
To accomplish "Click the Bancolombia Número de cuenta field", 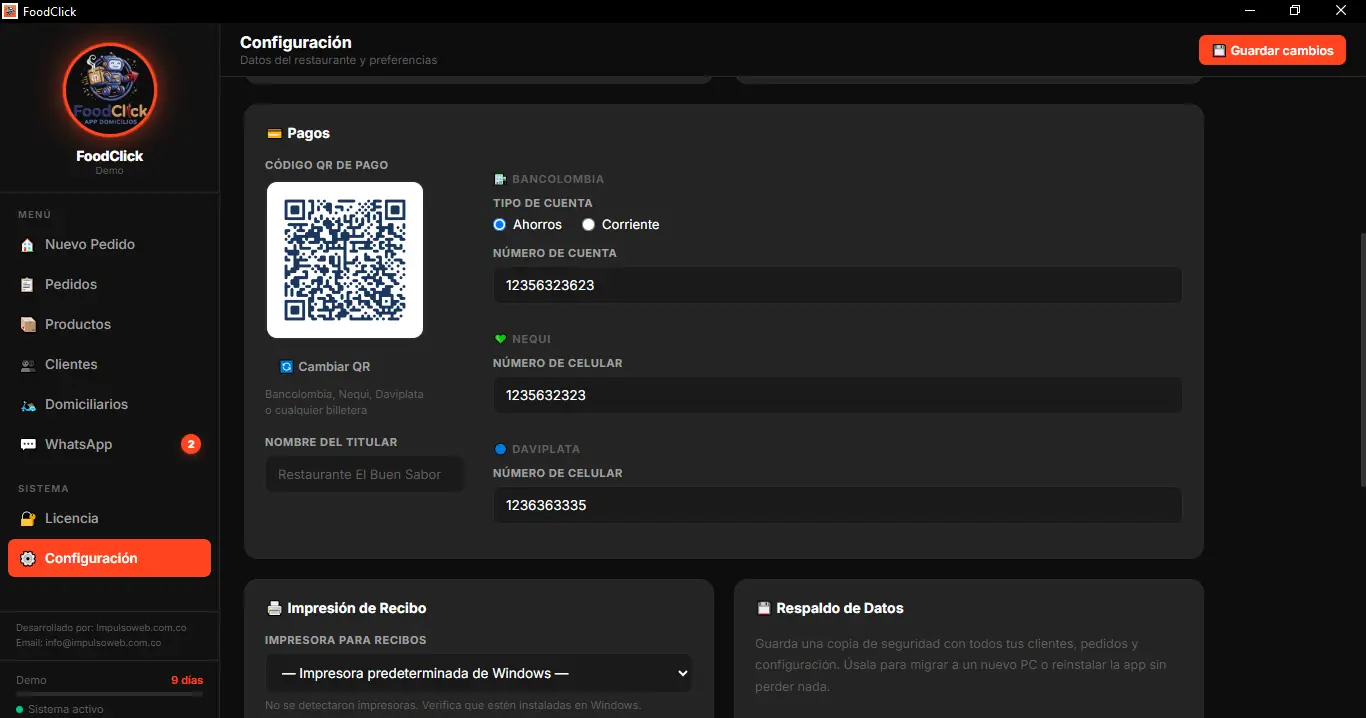I will [x=838, y=285].
